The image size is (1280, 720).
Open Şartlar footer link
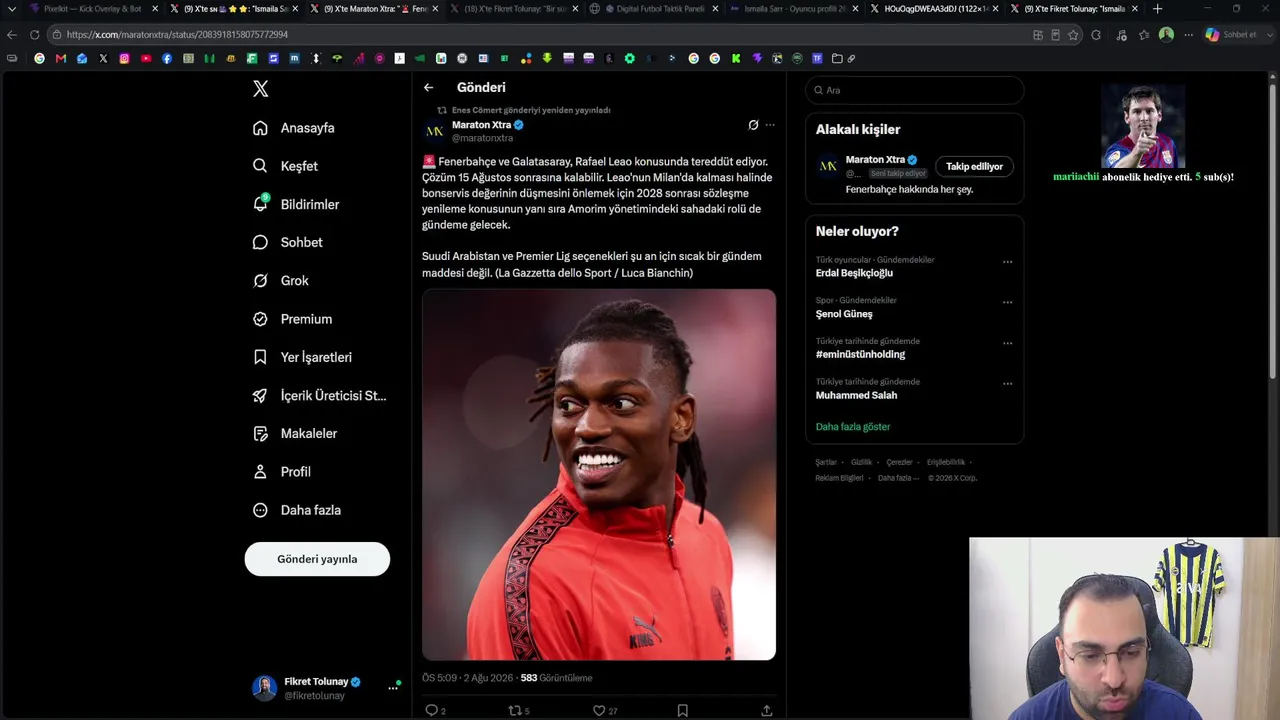coord(826,462)
